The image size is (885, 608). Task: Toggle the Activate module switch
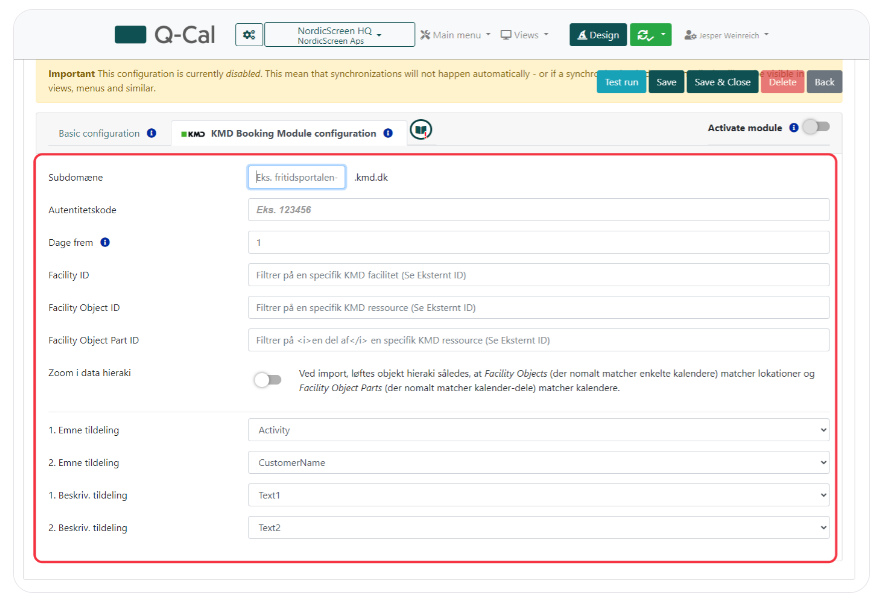click(817, 127)
